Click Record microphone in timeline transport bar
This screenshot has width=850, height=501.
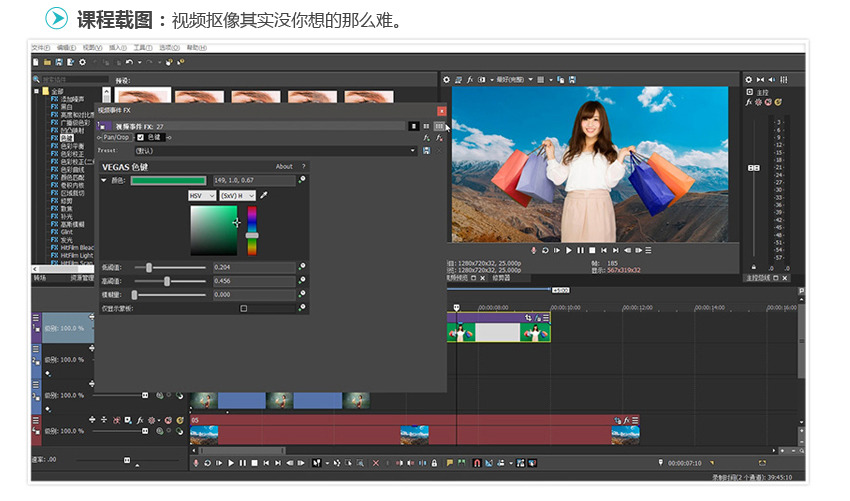click(196, 463)
